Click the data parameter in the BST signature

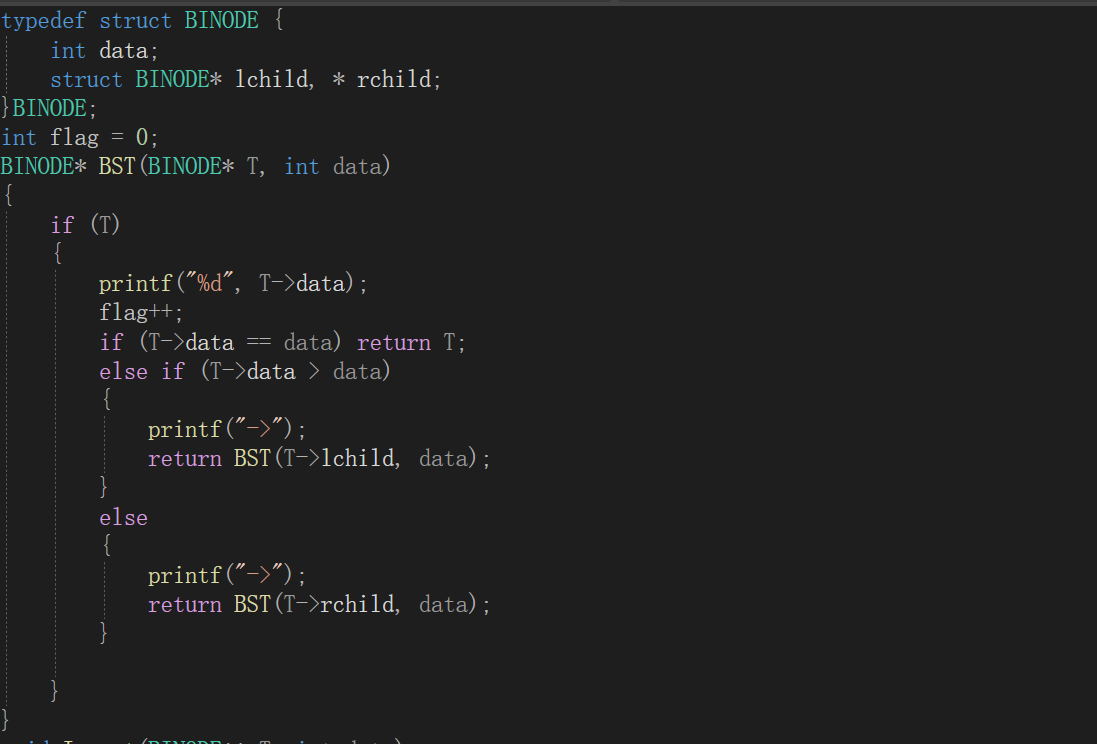click(x=358, y=166)
